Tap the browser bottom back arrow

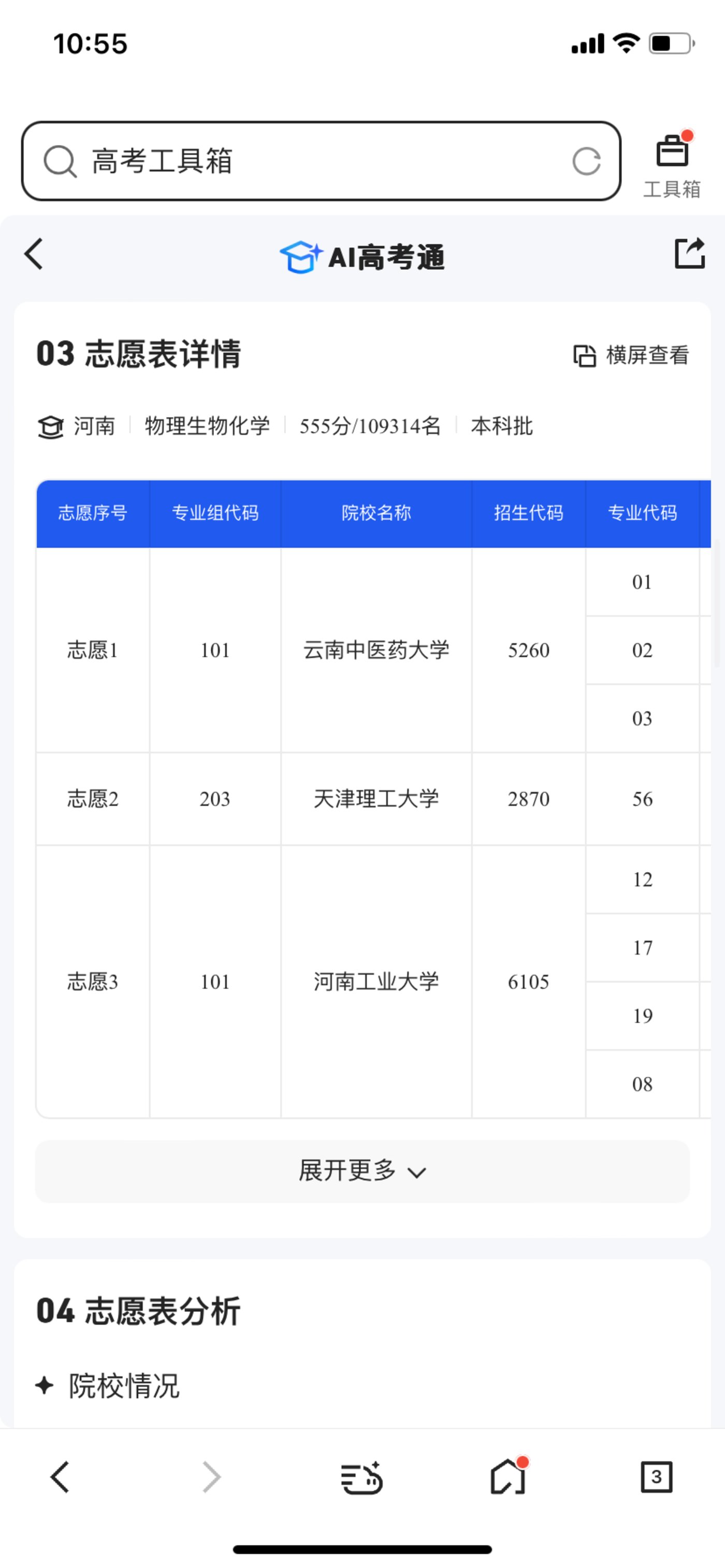pyautogui.click(x=60, y=1477)
